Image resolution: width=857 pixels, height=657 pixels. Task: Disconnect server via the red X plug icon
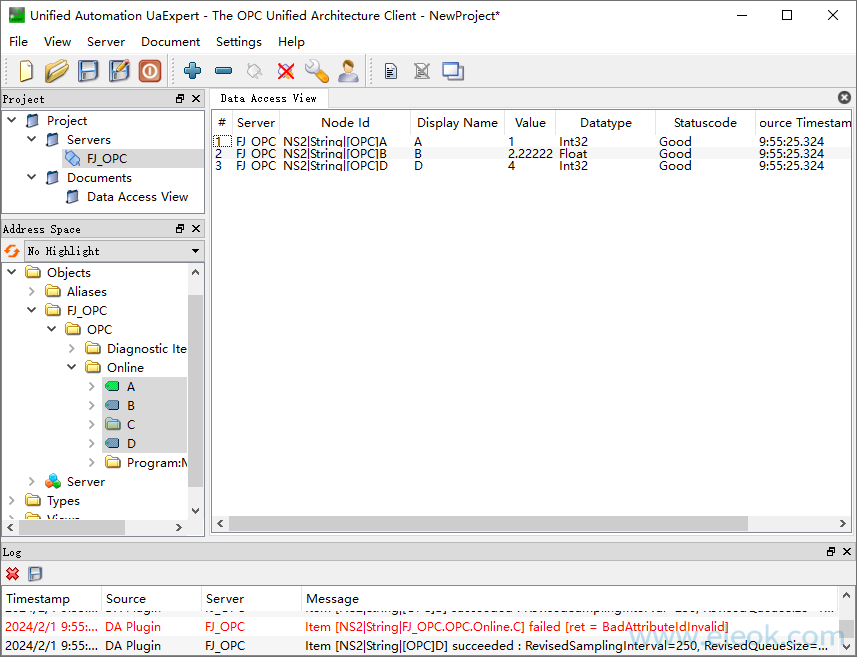286,71
